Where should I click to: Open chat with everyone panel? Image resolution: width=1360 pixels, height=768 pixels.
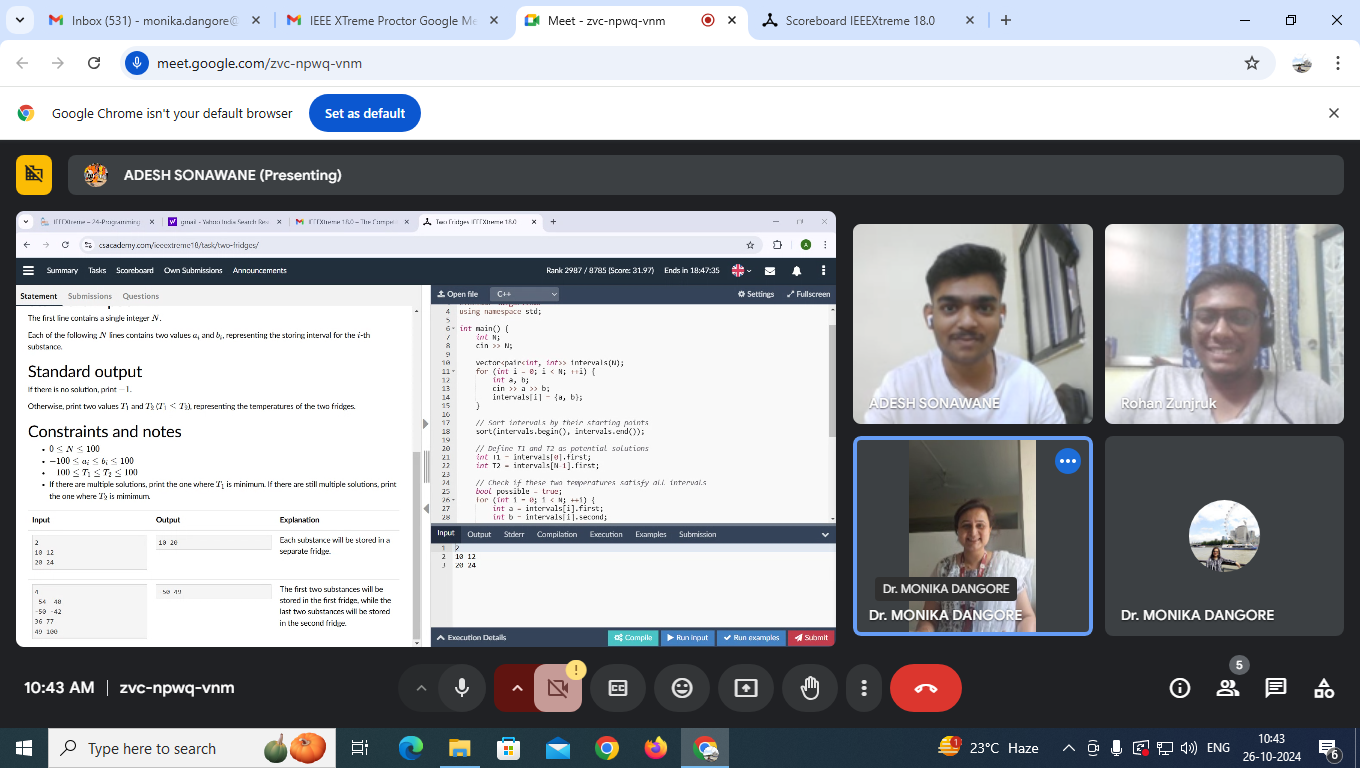[x=1276, y=688]
